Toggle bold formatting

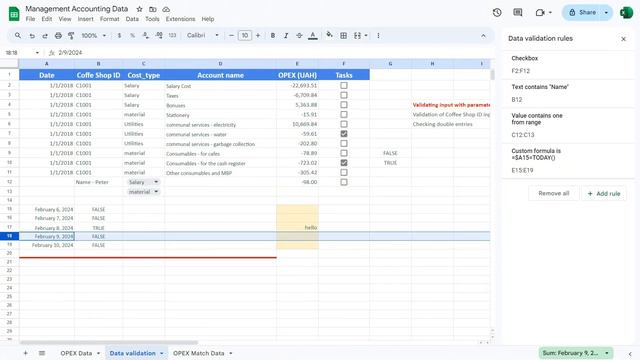tap(273, 36)
